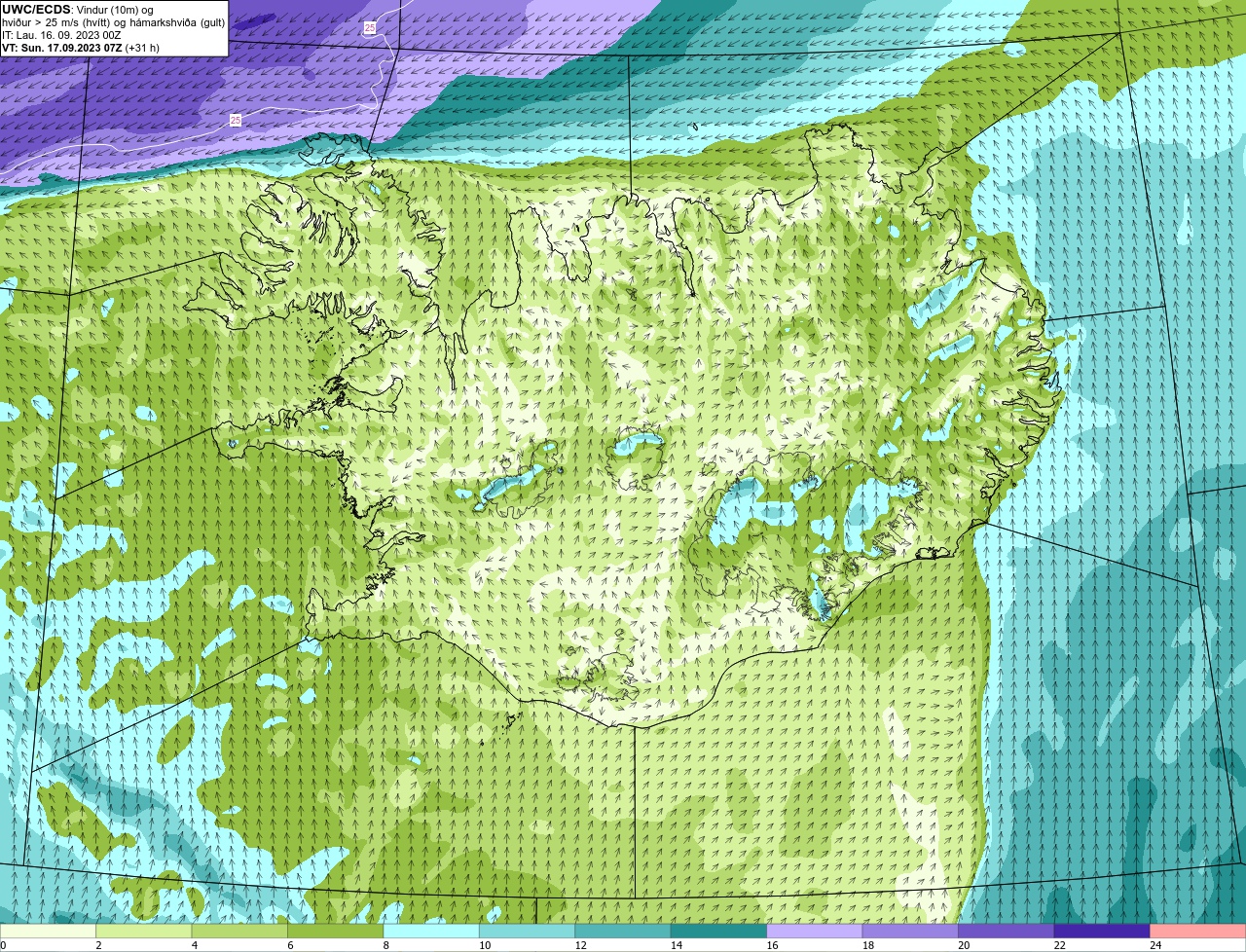Viewport: 1246px width, 952px height.
Task: Click the legend scale number 24
Action: tap(1155, 945)
